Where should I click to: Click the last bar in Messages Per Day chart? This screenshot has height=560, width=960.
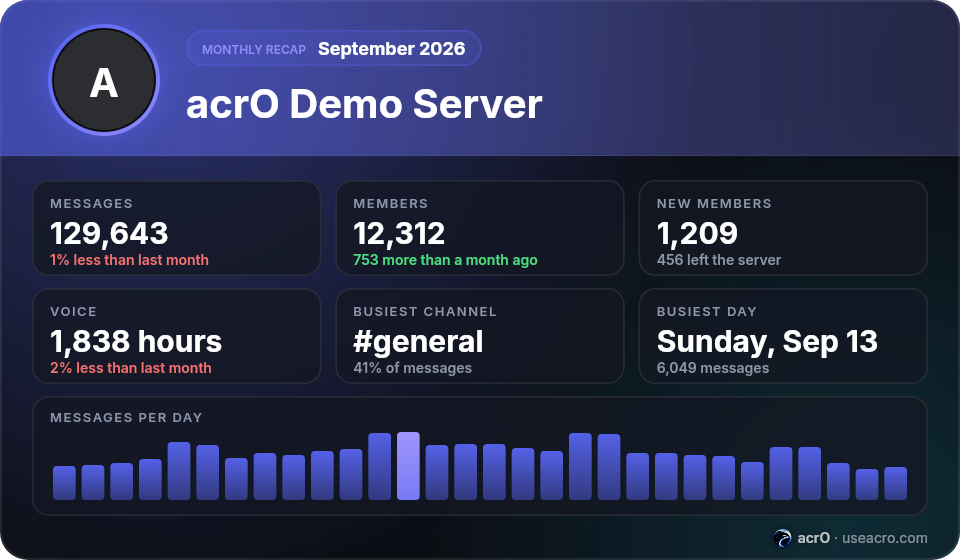896,483
